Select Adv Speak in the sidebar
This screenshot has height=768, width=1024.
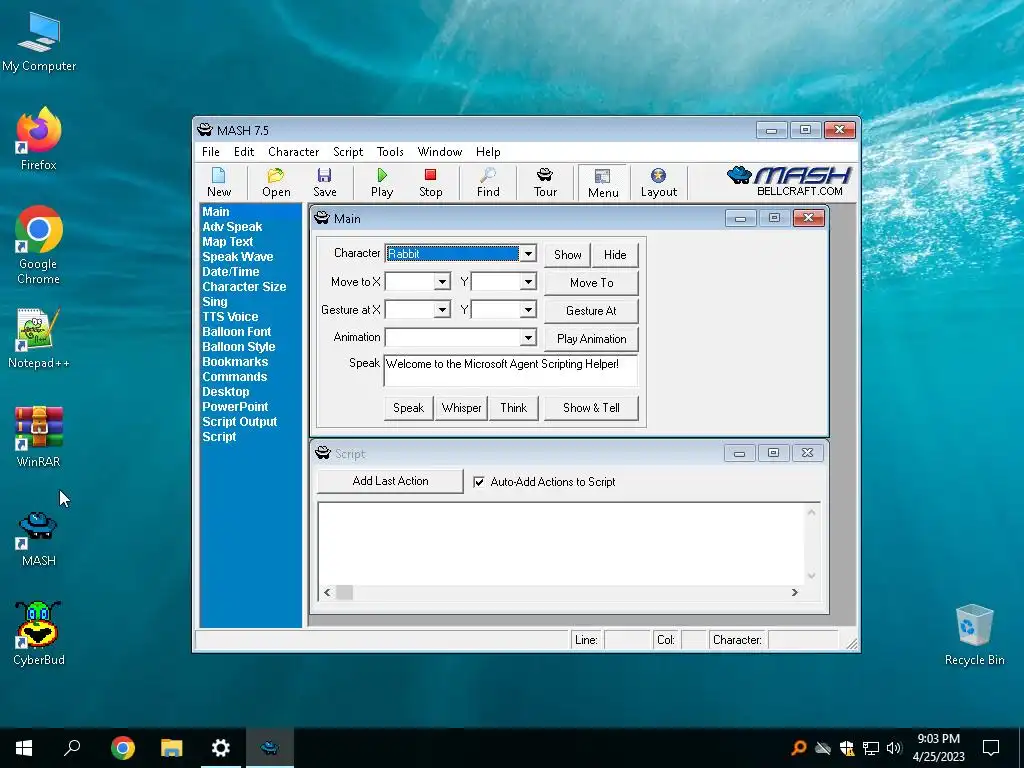[x=232, y=227]
